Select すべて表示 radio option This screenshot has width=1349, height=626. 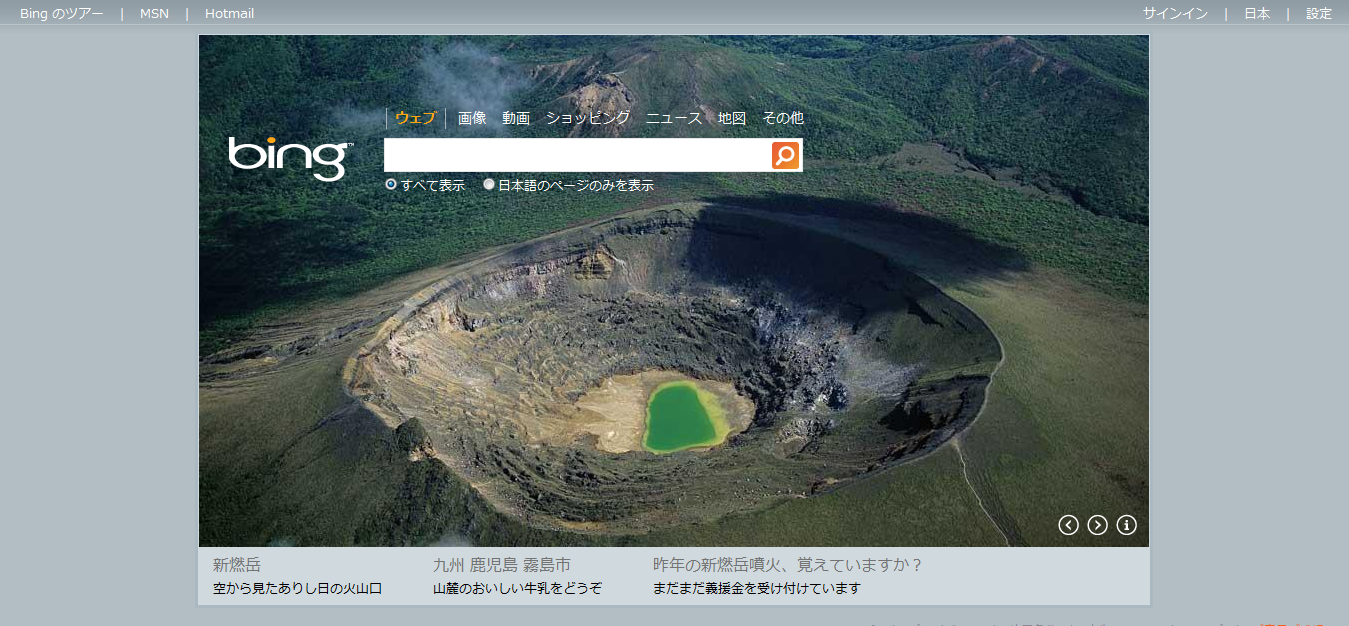pos(391,184)
